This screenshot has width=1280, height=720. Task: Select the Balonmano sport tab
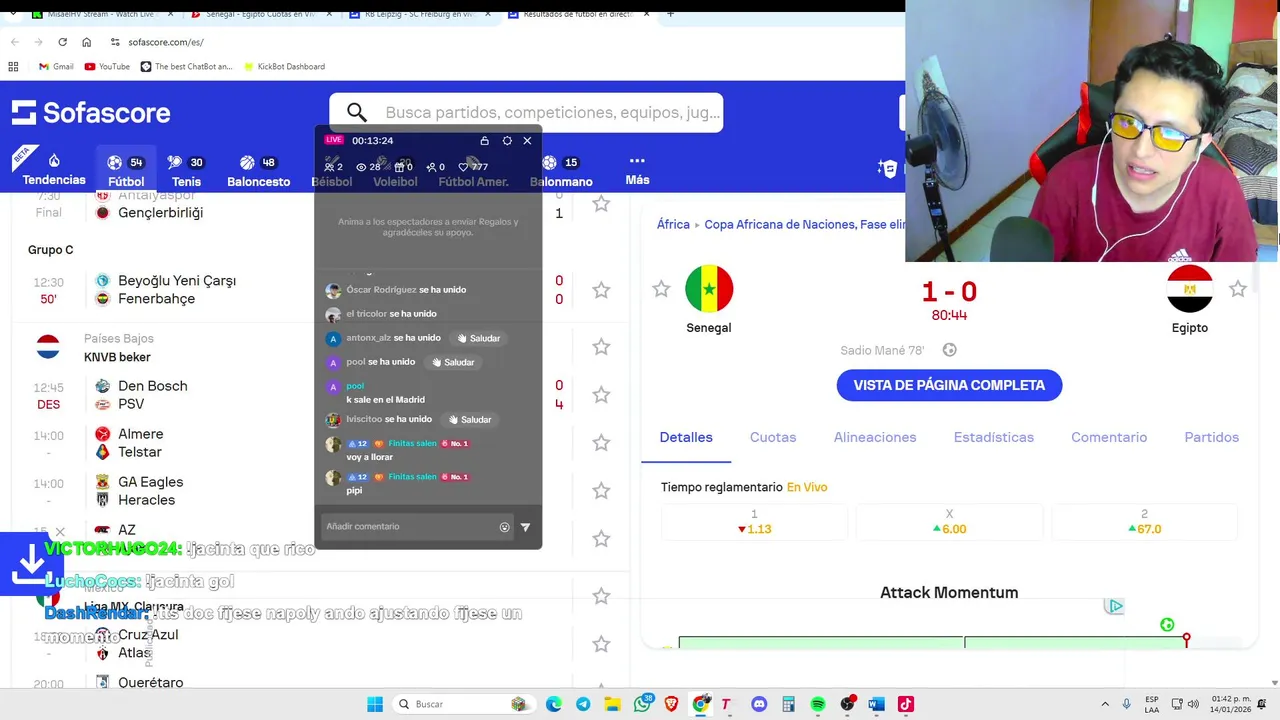pyautogui.click(x=561, y=171)
